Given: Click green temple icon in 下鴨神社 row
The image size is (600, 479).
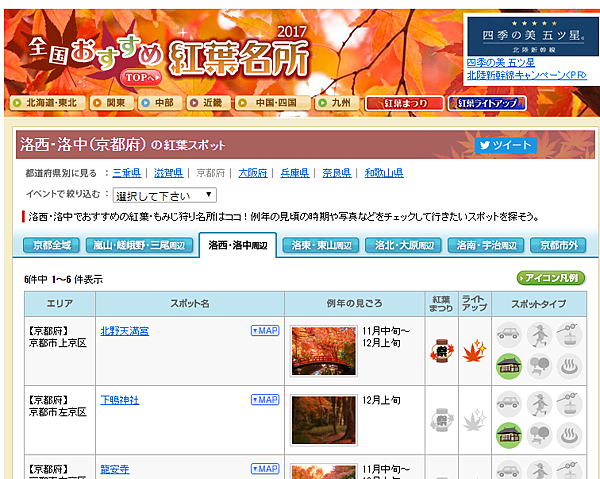Looking at the screenshot, I should pos(509,436).
